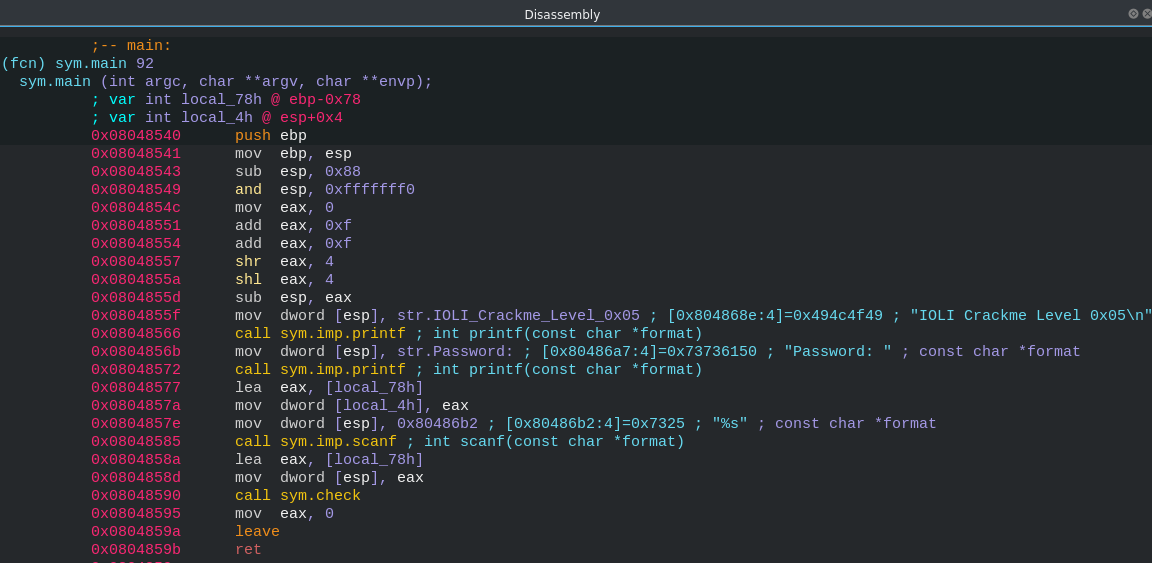This screenshot has width=1152, height=563.
Task: Select address 0x08048540 push ebp line
Action: [x=576, y=136]
